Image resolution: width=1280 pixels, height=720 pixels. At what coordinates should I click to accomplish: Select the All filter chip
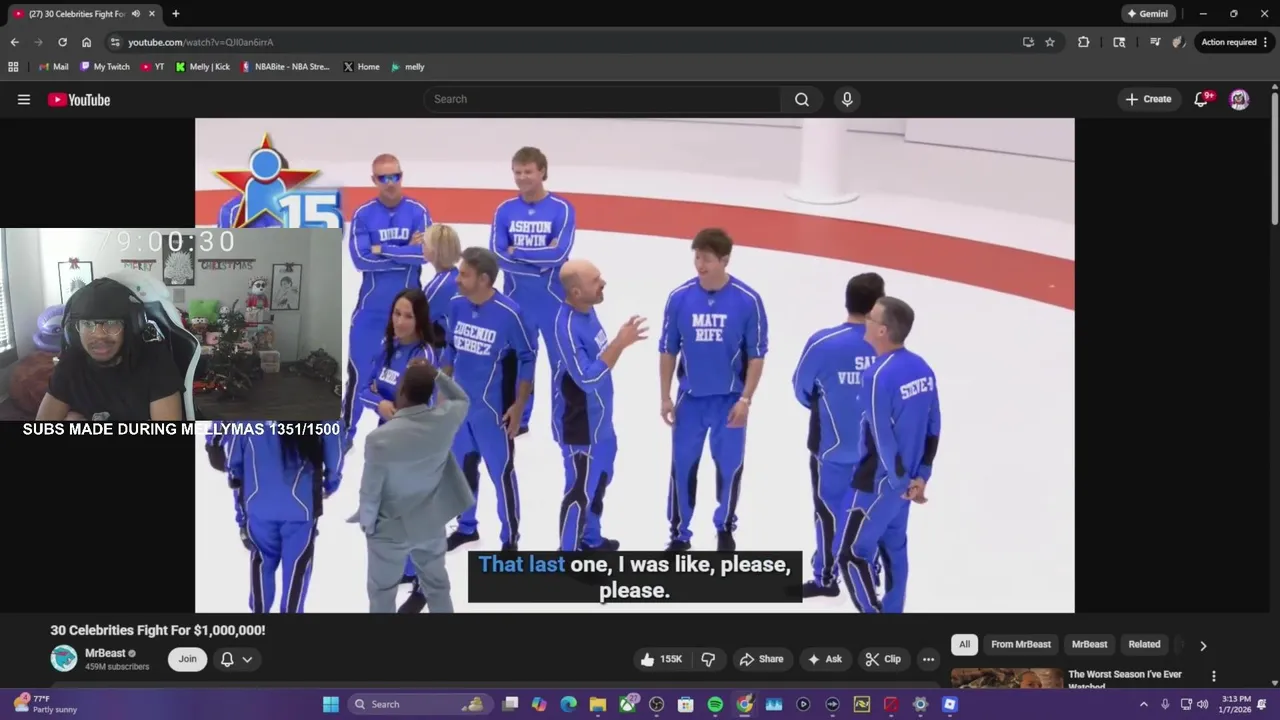coord(964,644)
